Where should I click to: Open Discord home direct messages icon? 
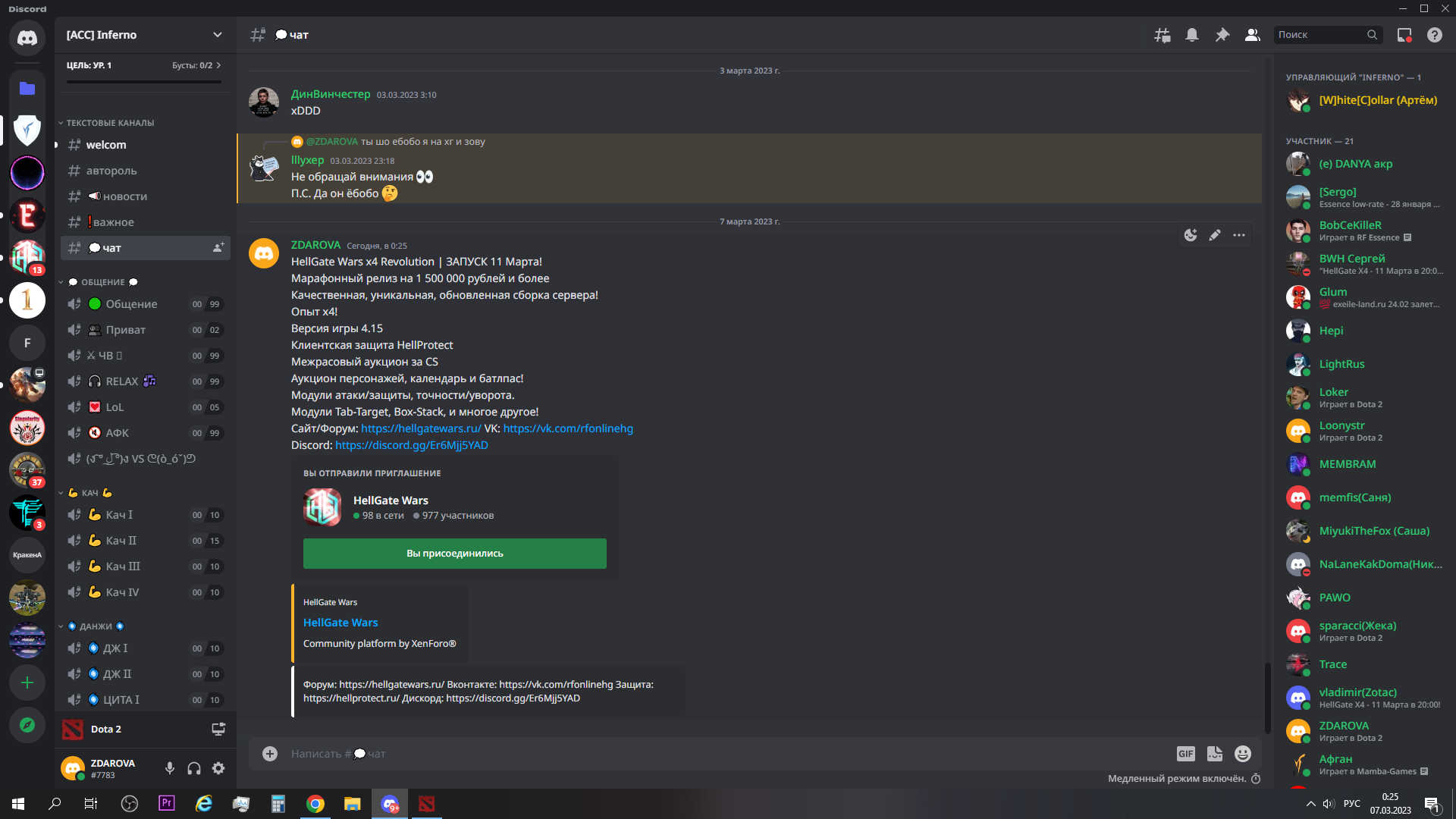pos(27,37)
